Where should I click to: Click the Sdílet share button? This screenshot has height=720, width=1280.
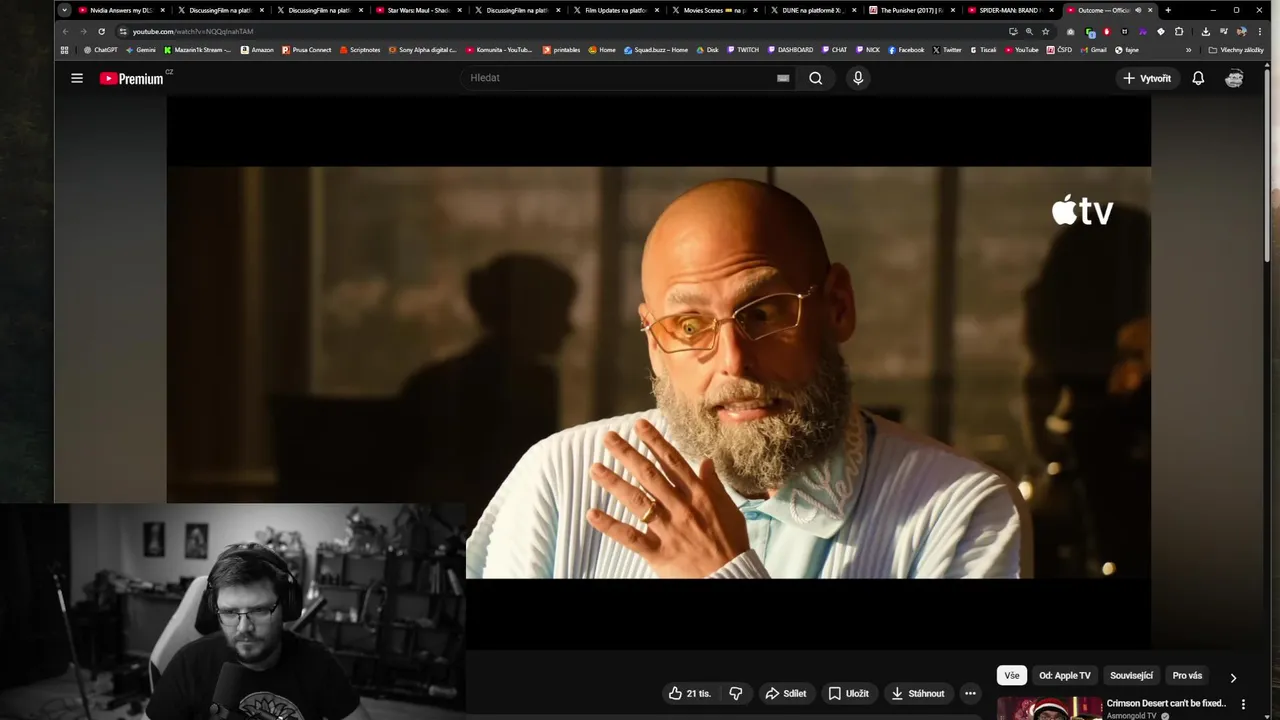[786, 693]
